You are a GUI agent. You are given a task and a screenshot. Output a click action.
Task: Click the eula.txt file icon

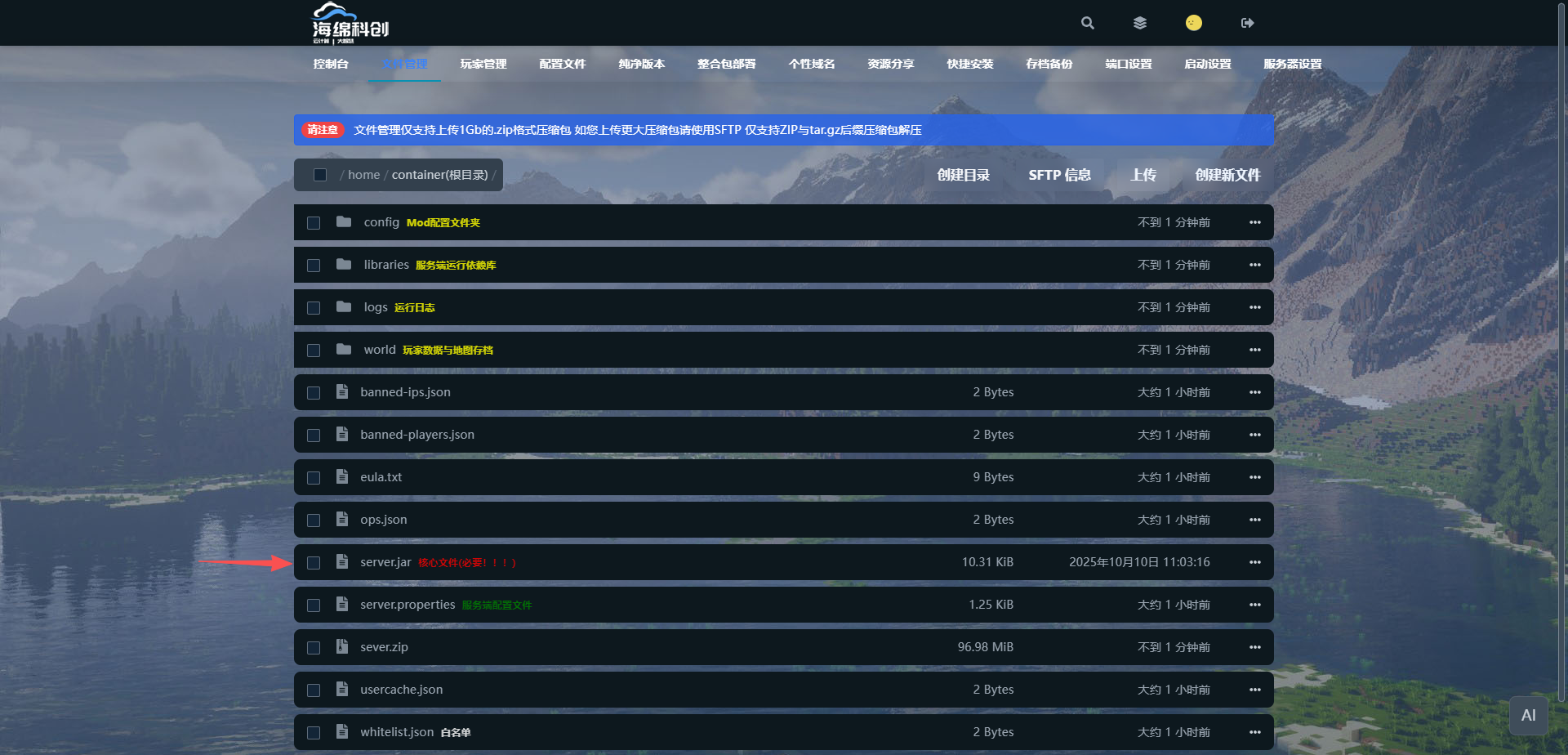pos(342,476)
